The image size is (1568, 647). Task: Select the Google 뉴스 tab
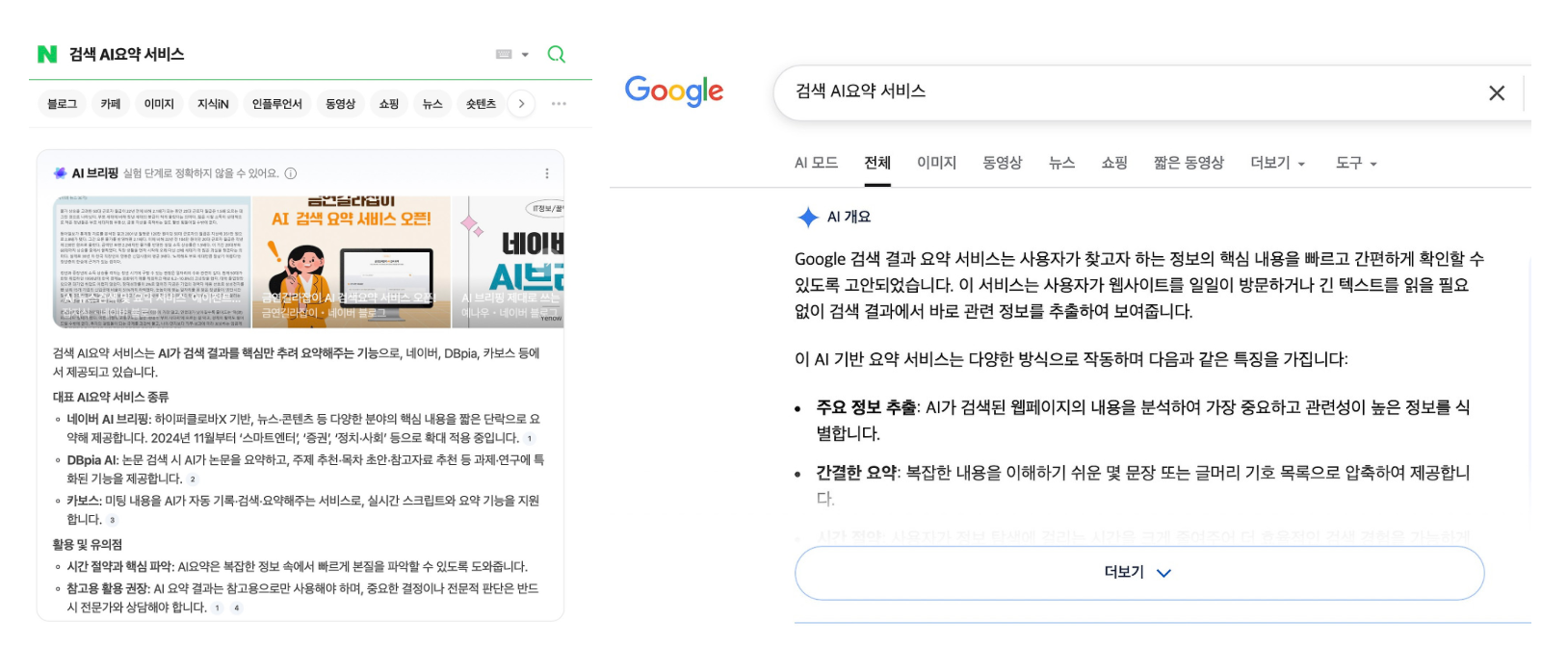click(x=1062, y=163)
